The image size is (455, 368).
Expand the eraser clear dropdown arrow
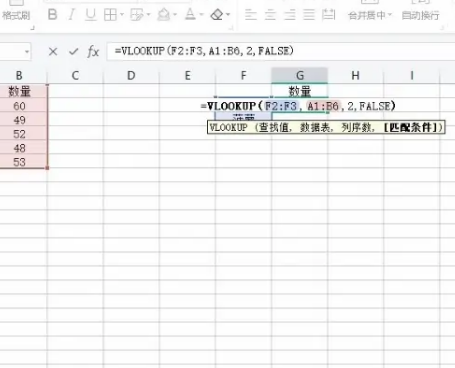pyautogui.click(x=228, y=15)
